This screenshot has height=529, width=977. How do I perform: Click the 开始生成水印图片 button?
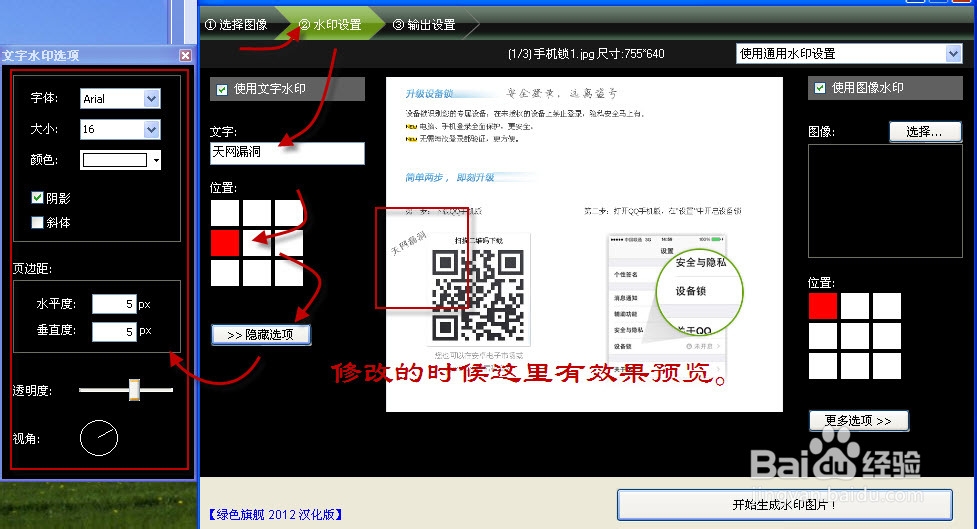pos(784,505)
